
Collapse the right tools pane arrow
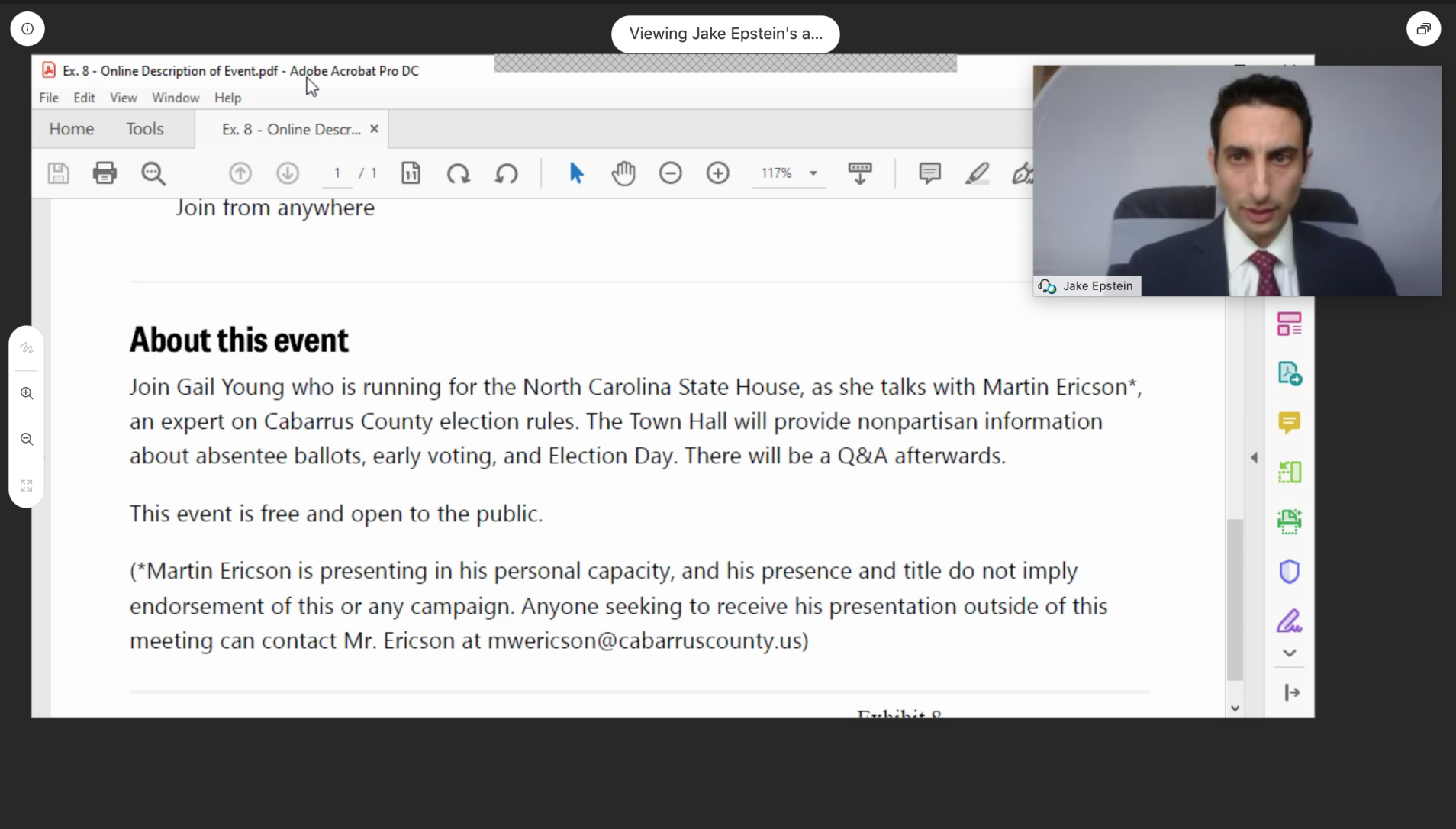coord(1254,458)
